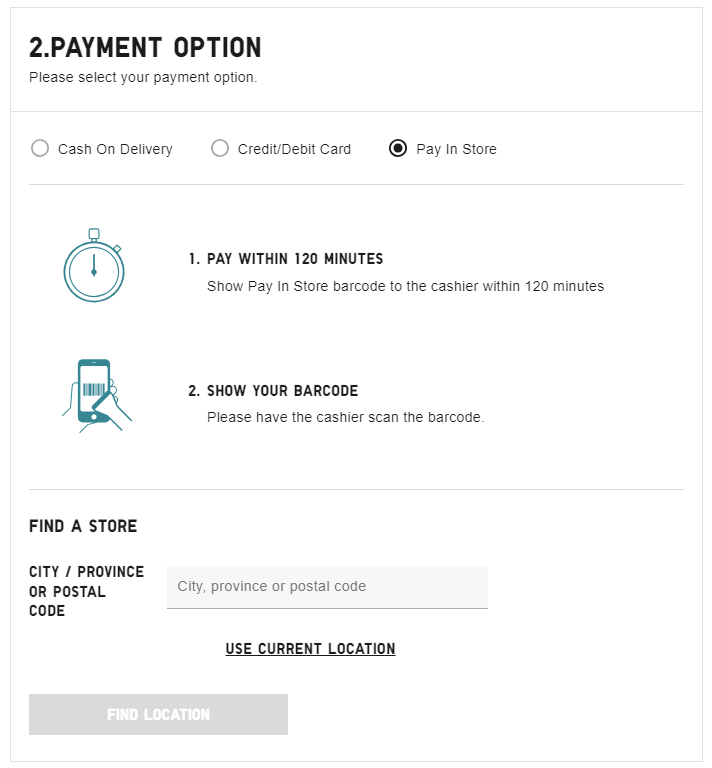Click the Pay In Store label text
Screen dimensions: 712x768
click(456, 149)
